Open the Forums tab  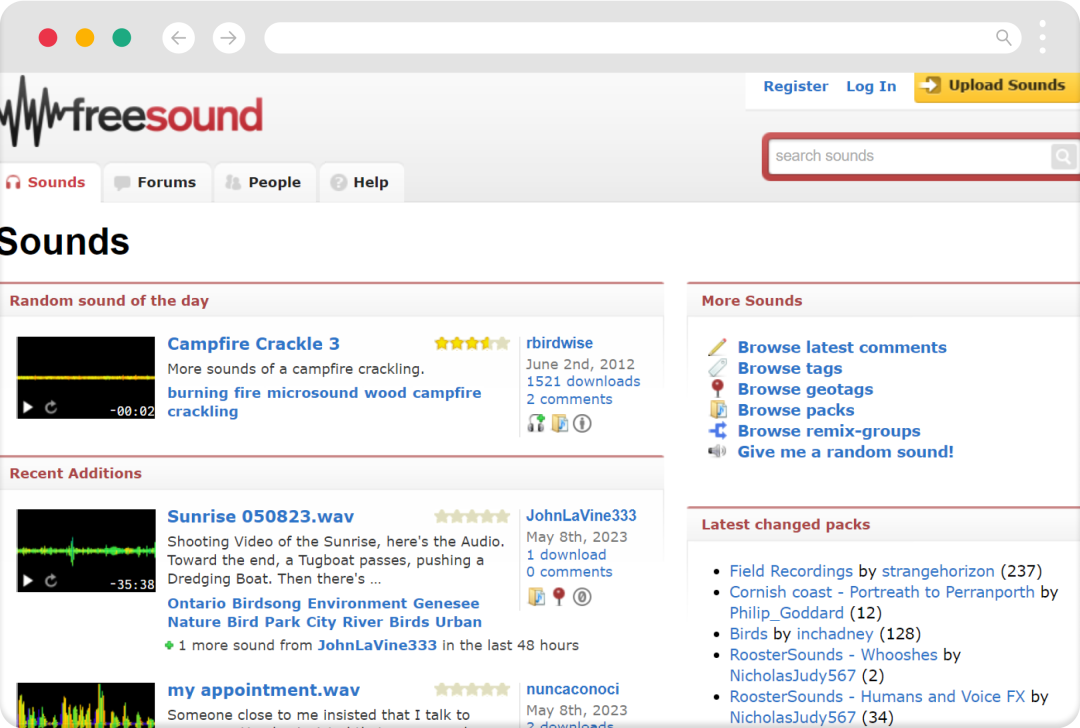pyautogui.click(x=157, y=183)
